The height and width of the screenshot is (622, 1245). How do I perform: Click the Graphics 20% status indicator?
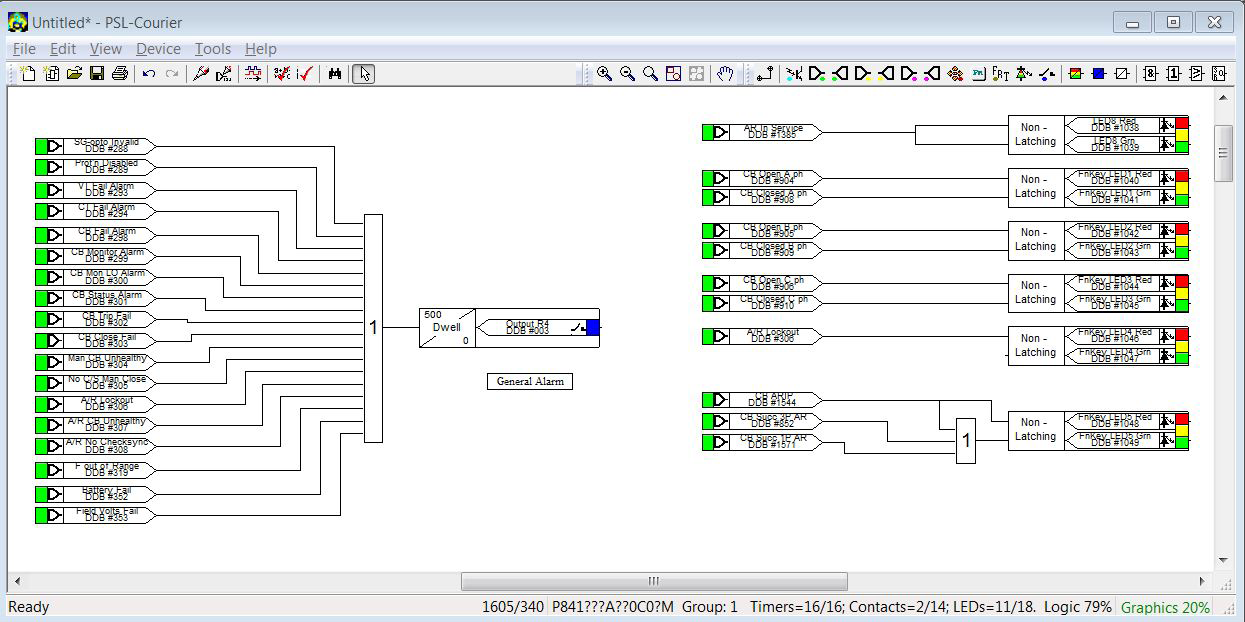click(x=1165, y=607)
